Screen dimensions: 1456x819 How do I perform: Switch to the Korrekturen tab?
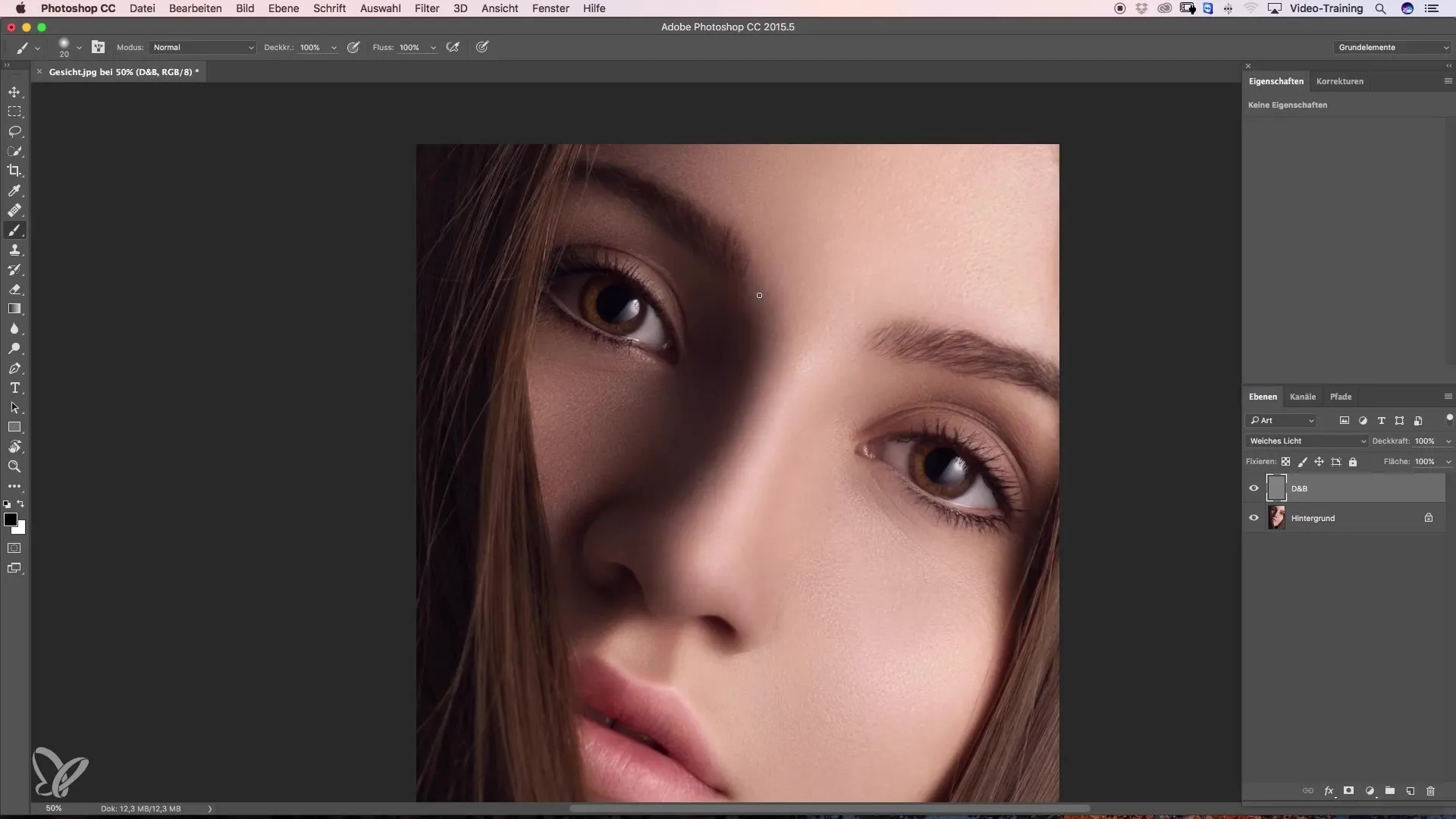click(x=1339, y=81)
